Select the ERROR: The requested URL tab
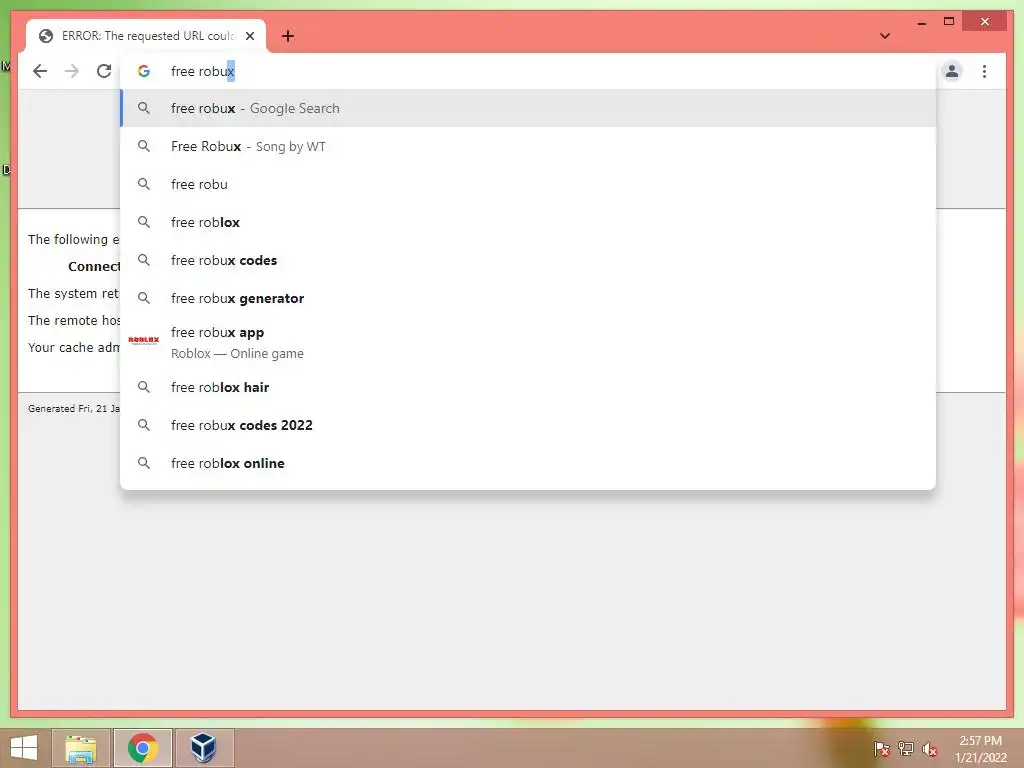1024x768 pixels. click(x=146, y=36)
